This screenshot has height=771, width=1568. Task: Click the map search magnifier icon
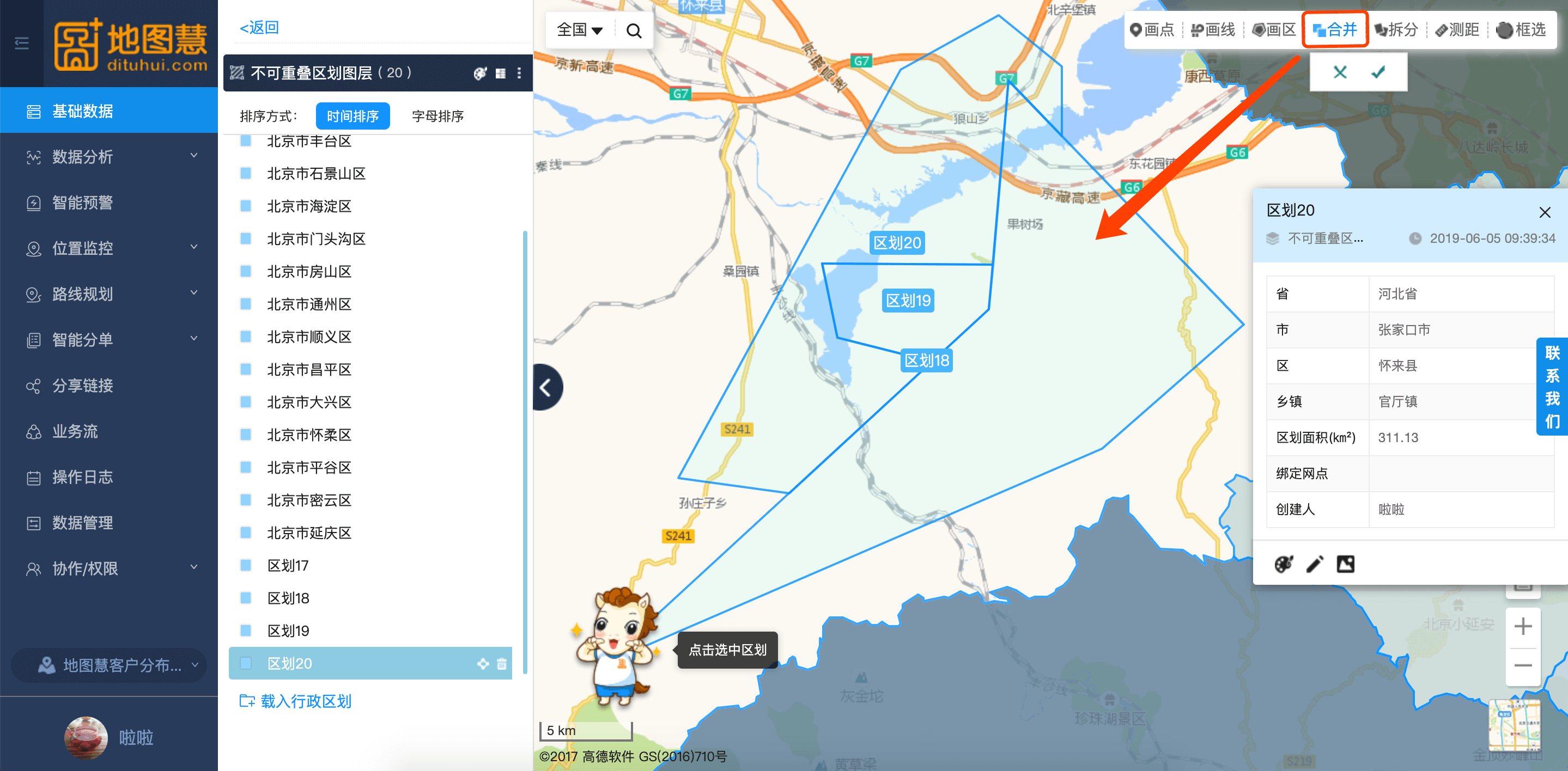(634, 30)
